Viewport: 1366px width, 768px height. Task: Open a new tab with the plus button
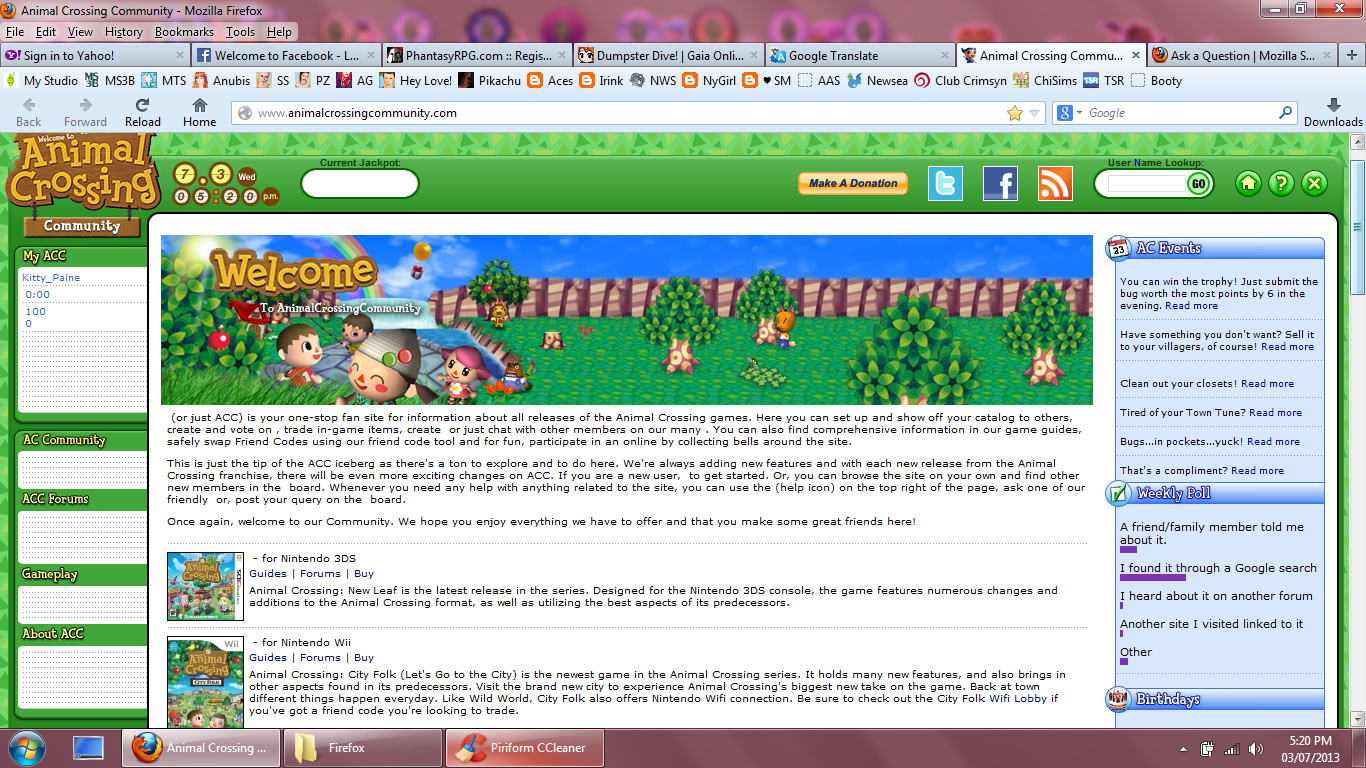pos(1352,56)
